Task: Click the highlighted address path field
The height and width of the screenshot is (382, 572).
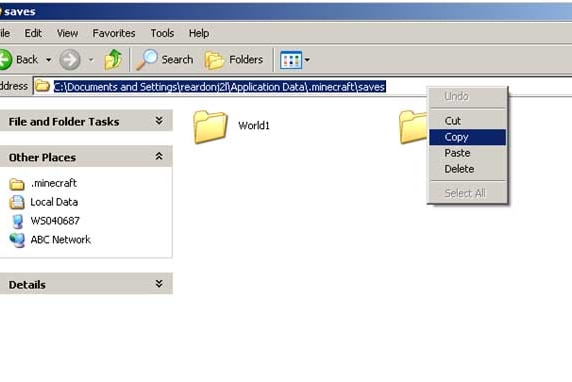Action: pyautogui.click(x=220, y=87)
